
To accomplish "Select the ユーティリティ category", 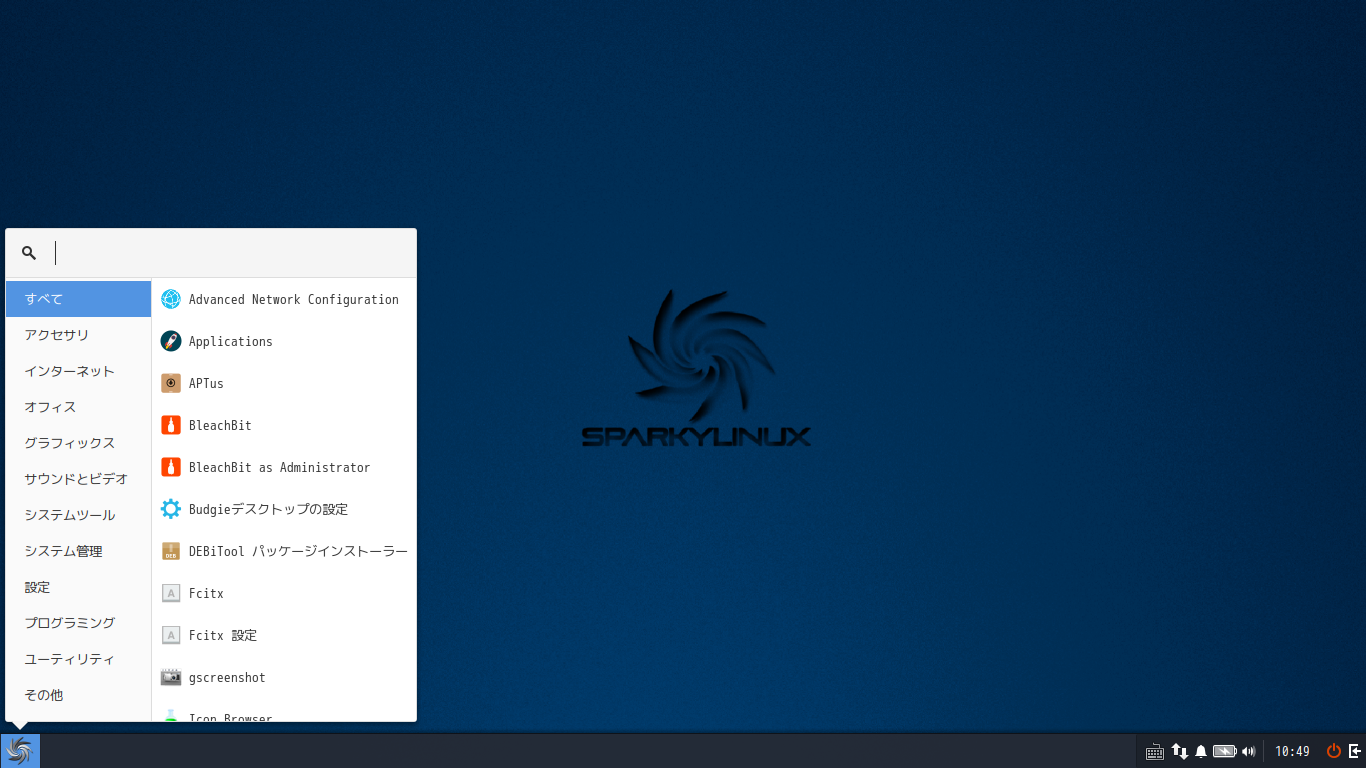I will click(78, 659).
